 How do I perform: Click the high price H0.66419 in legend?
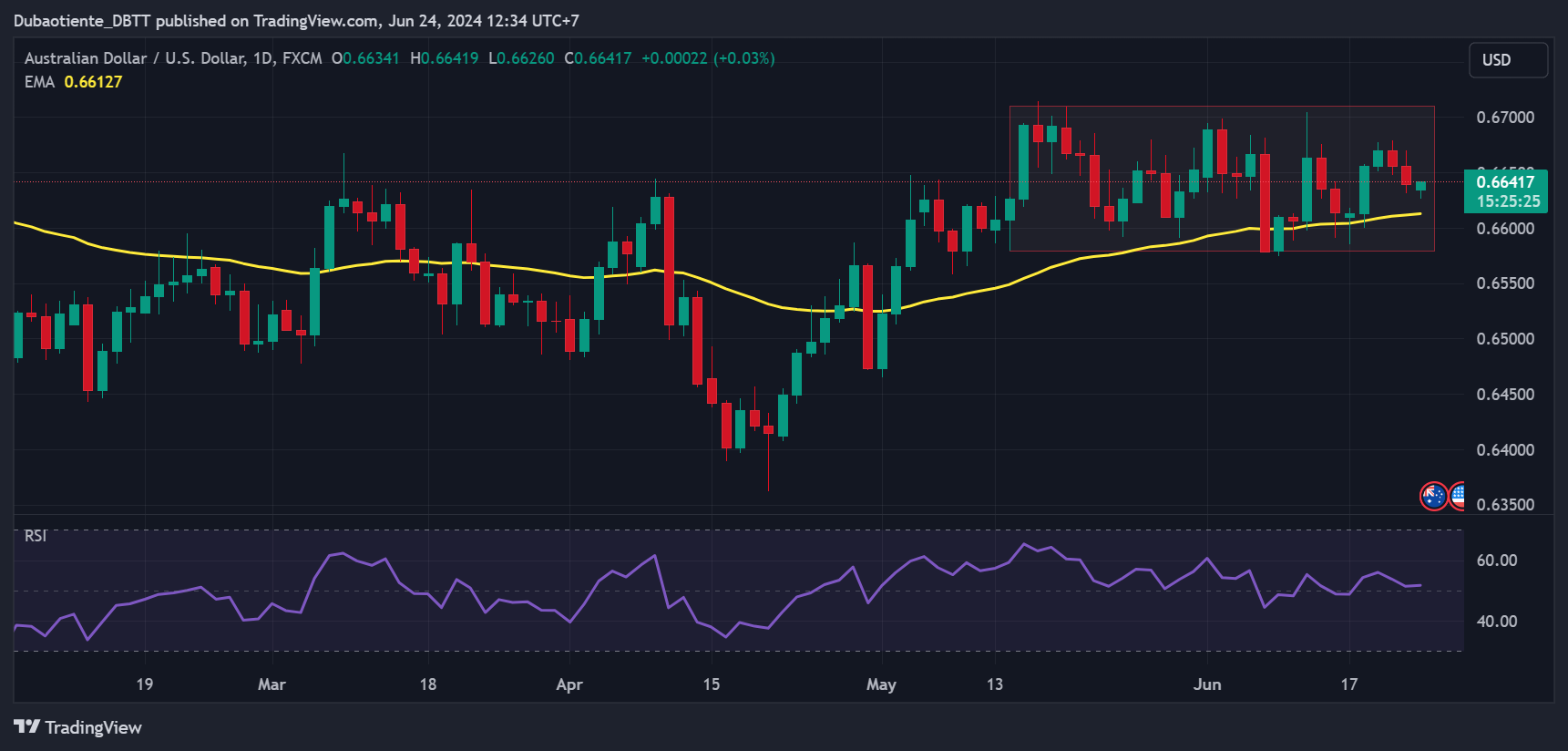(444, 58)
